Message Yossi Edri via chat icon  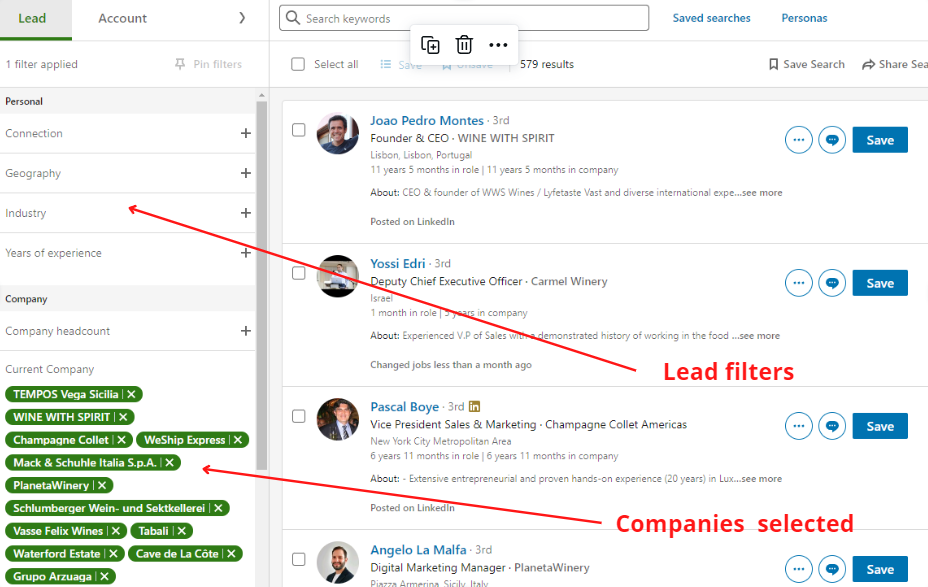pos(832,283)
